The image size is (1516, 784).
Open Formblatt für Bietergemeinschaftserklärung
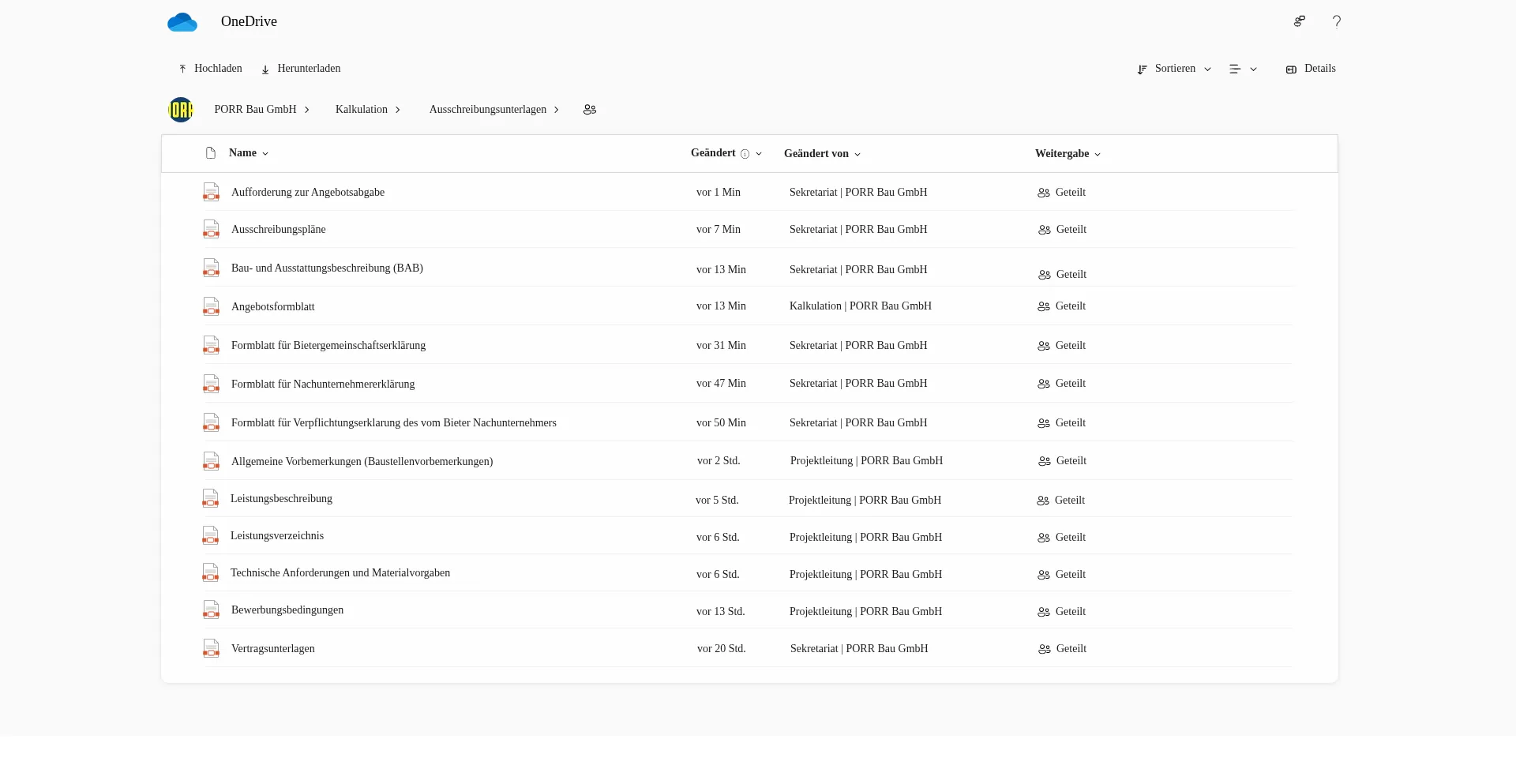coord(328,345)
